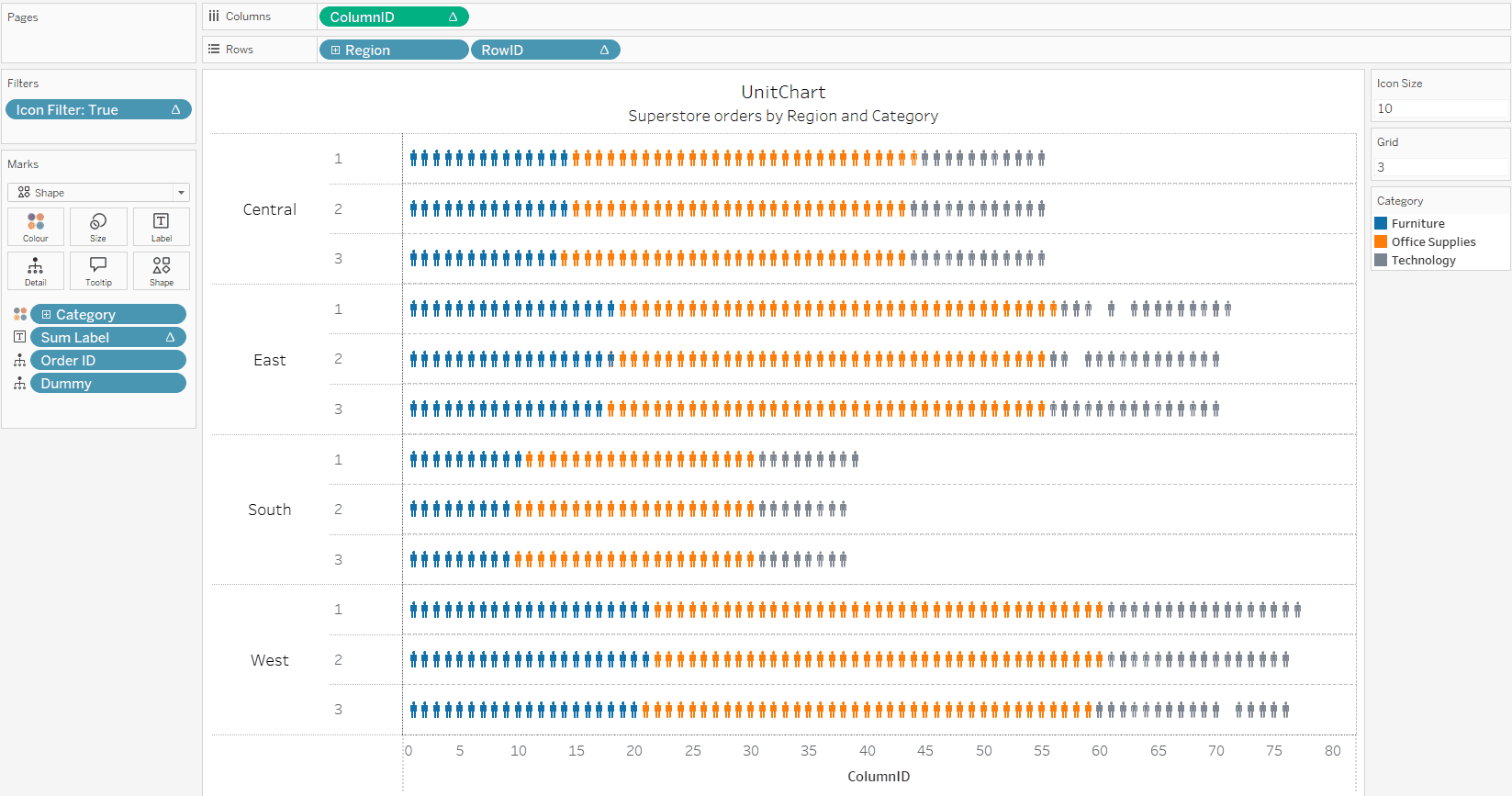Click label icon beside Sum Label pill
Image resolution: width=1512 pixels, height=796 pixels.
coord(19,338)
